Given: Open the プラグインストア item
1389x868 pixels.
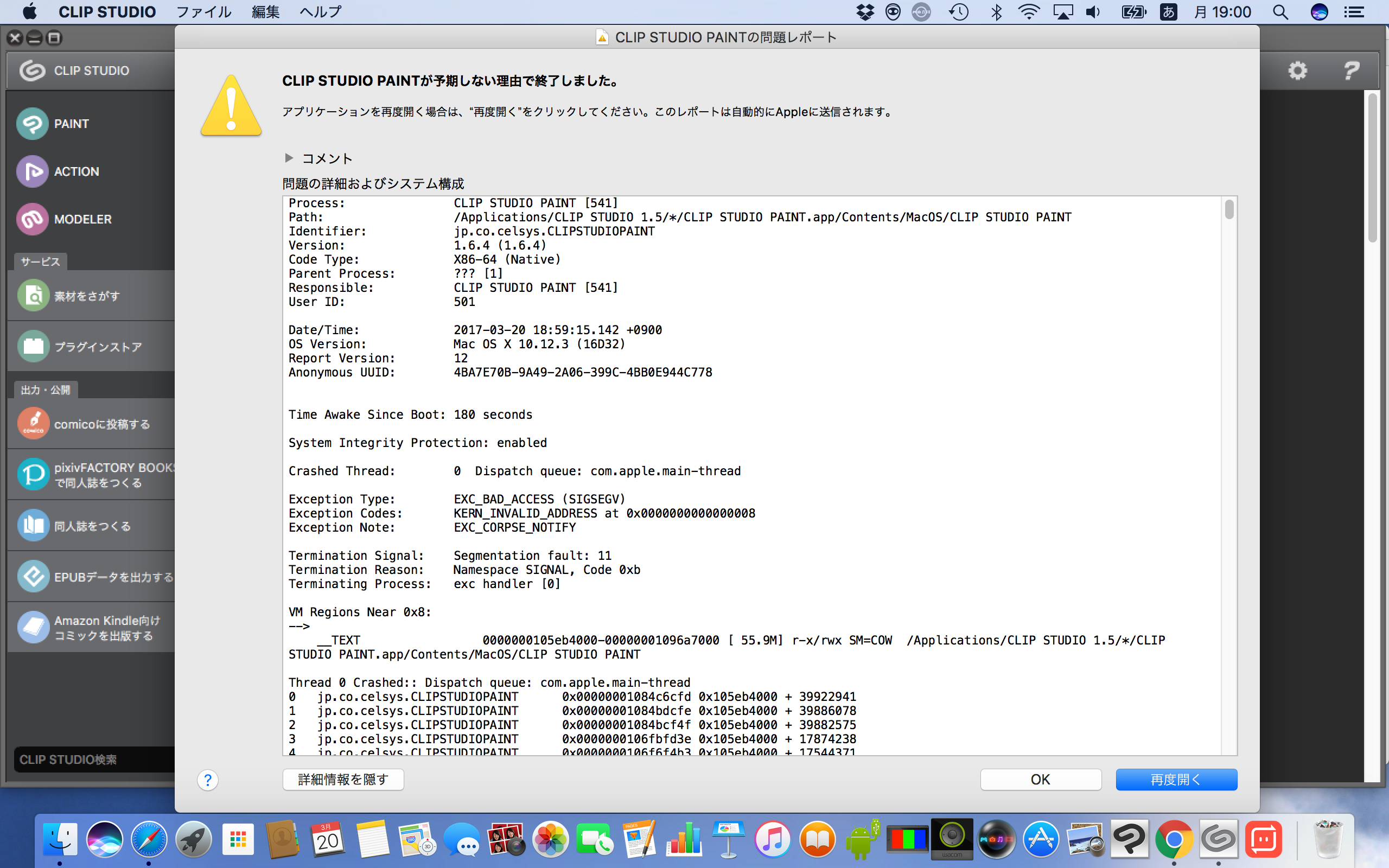Looking at the screenshot, I should (x=33, y=346).
